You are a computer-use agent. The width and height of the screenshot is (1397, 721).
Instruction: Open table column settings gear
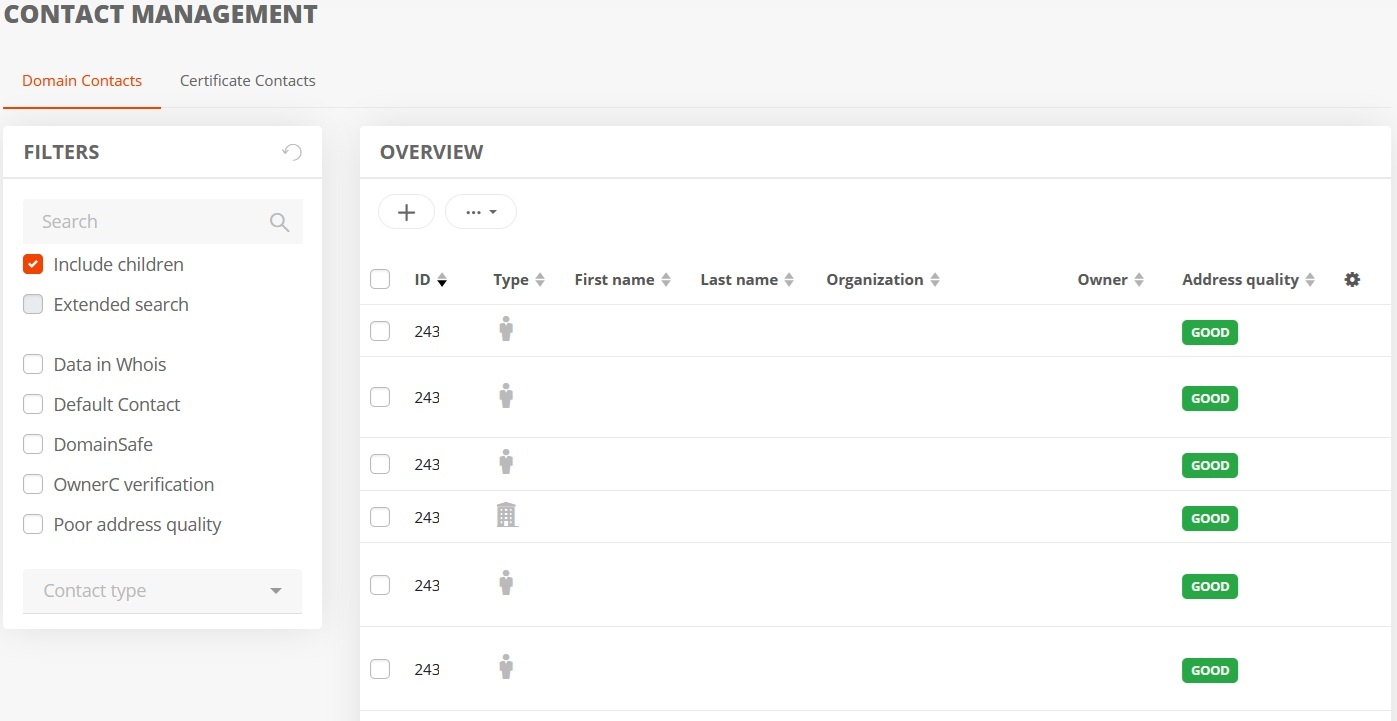1352,280
